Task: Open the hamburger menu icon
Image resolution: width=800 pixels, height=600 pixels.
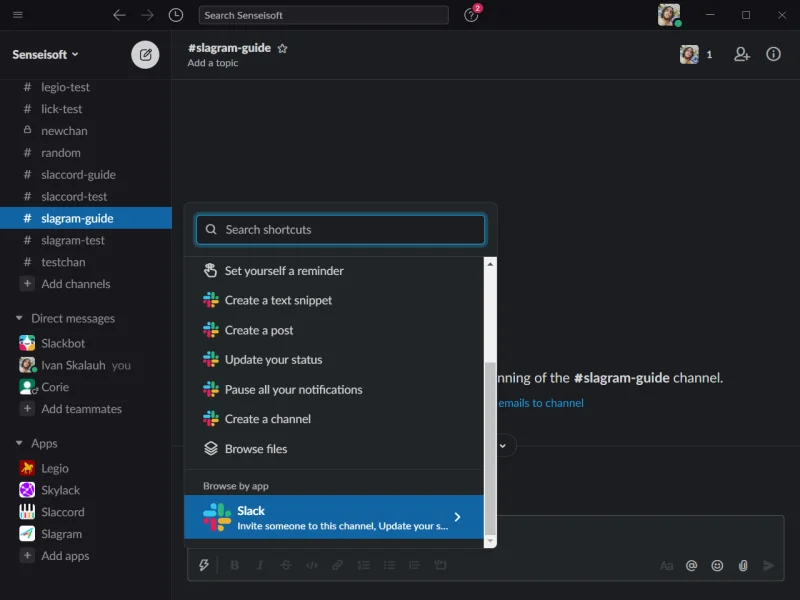Action: point(18,14)
